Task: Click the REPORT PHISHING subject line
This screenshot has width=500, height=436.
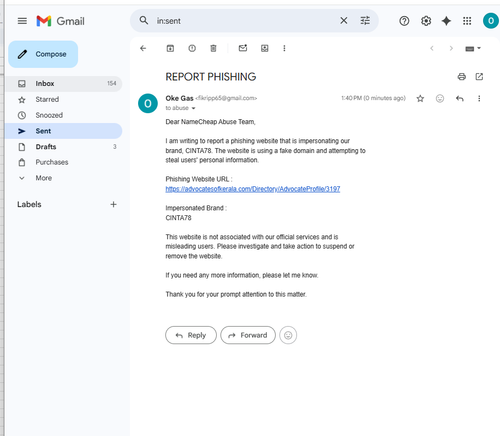Action: click(211, 77)
